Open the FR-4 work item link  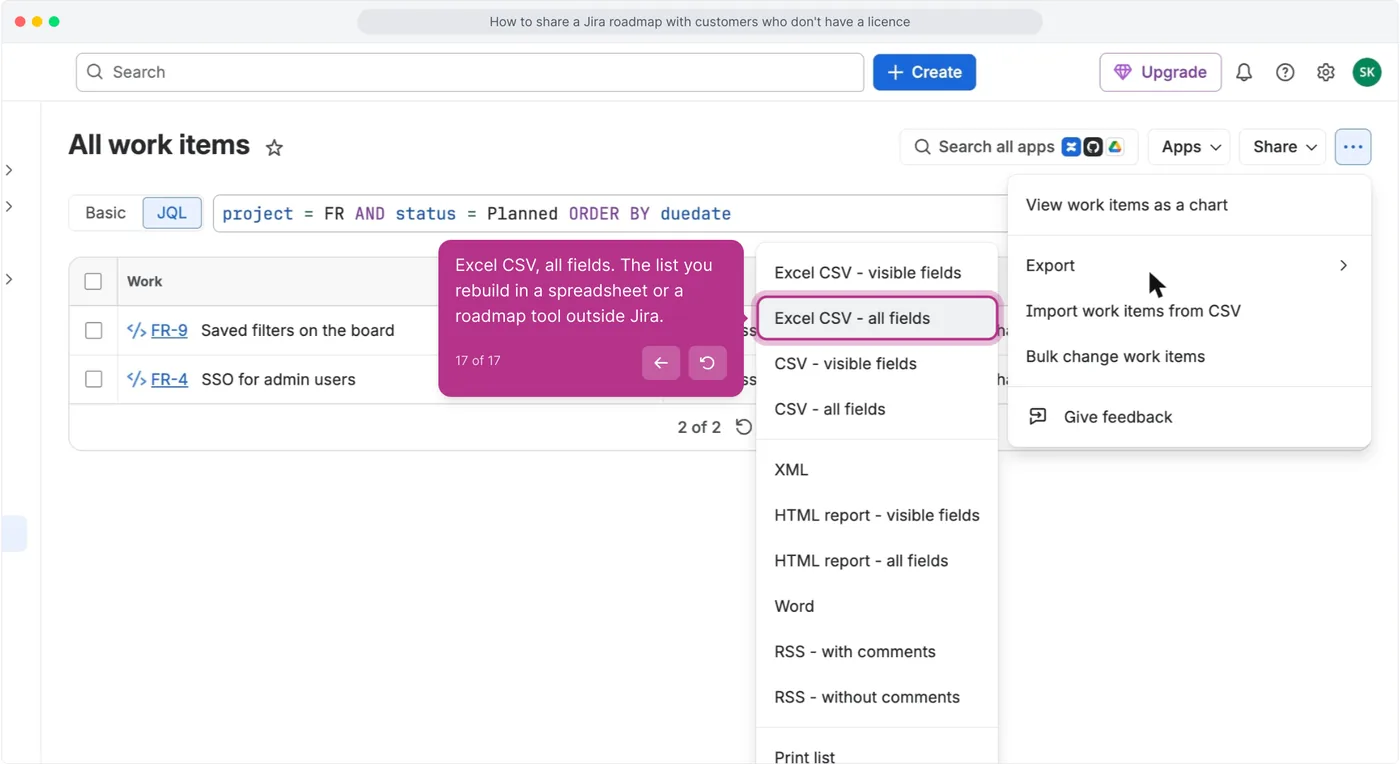pyautogui.click(x=169, y=379)
